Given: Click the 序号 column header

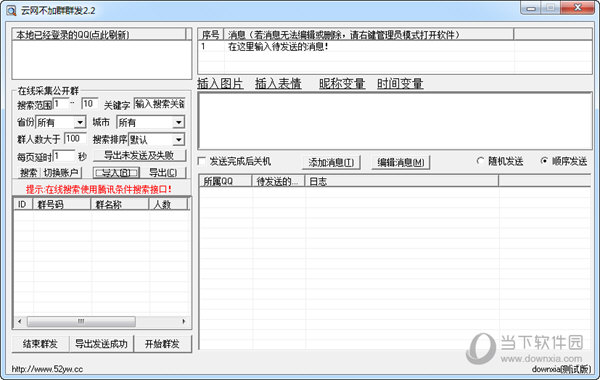Looking at the screenshot, I should [x=211, y=34].
